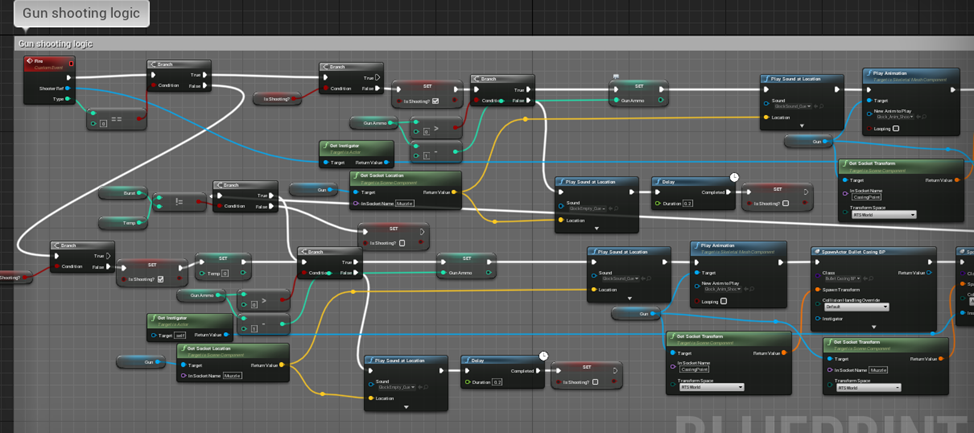Screen dimensions: 974x433
Task: Select the Gun shooting logic comment box header
Action: tap(494, 43)
